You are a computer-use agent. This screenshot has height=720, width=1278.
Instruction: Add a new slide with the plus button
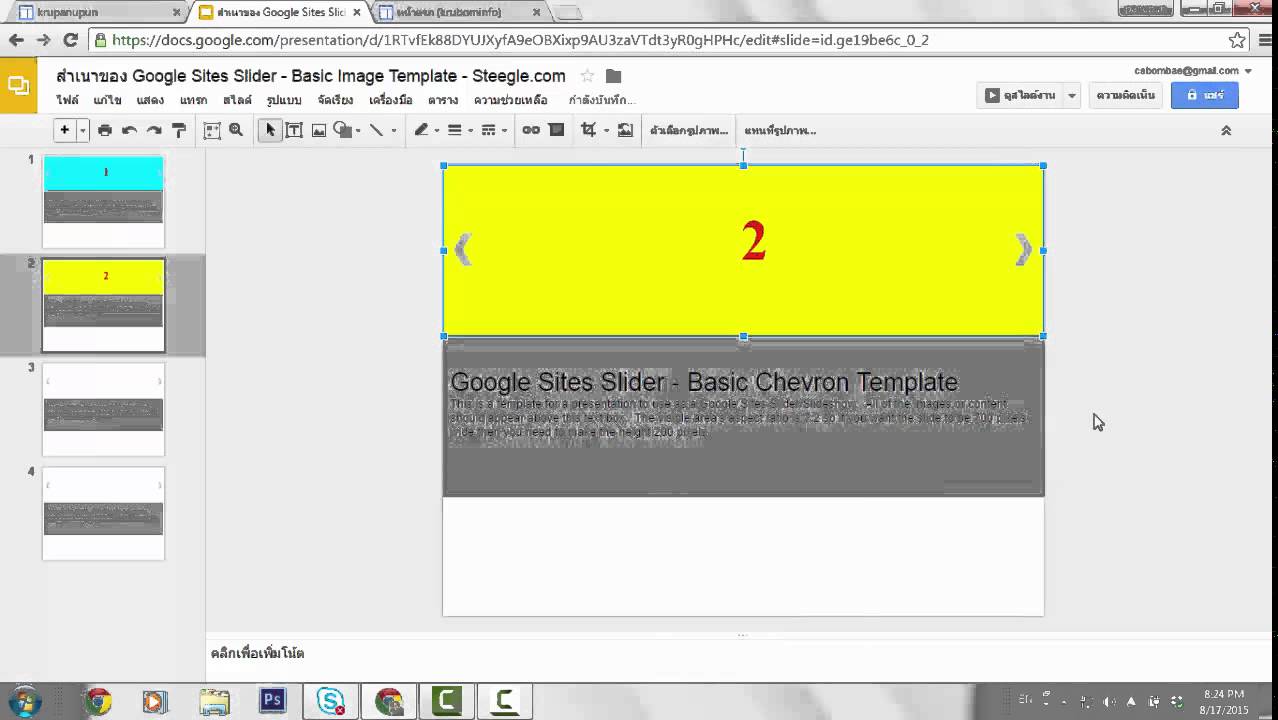(65, 130)
